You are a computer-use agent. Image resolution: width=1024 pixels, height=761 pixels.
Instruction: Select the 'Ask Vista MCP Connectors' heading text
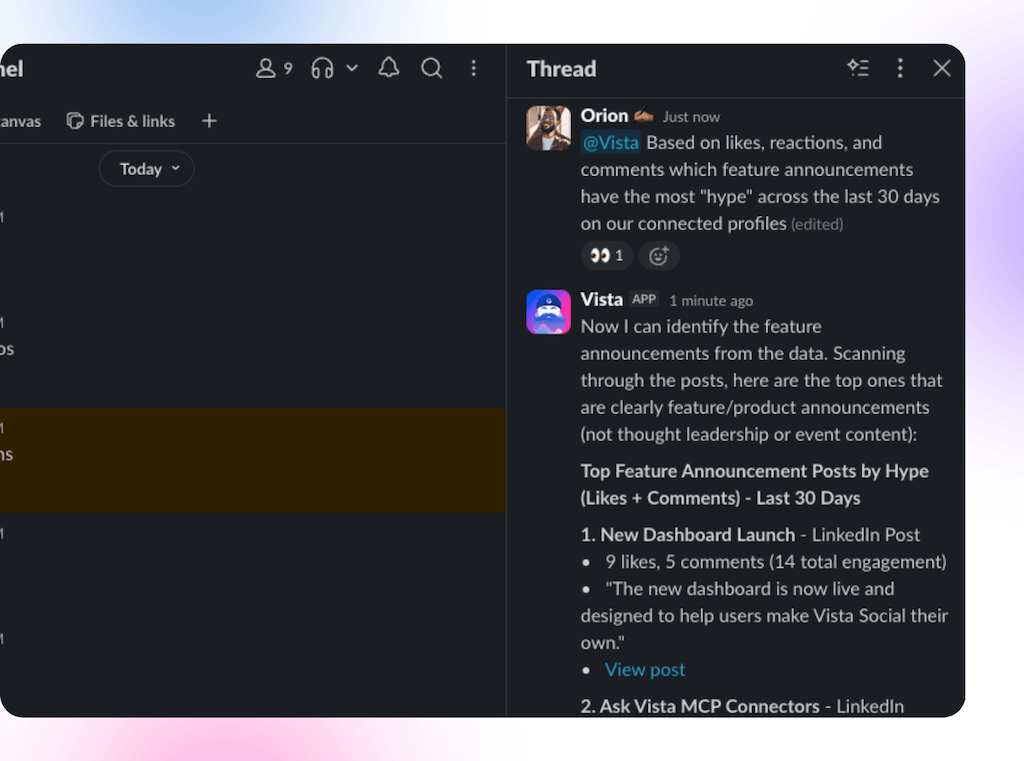click(x=709, y=706)
